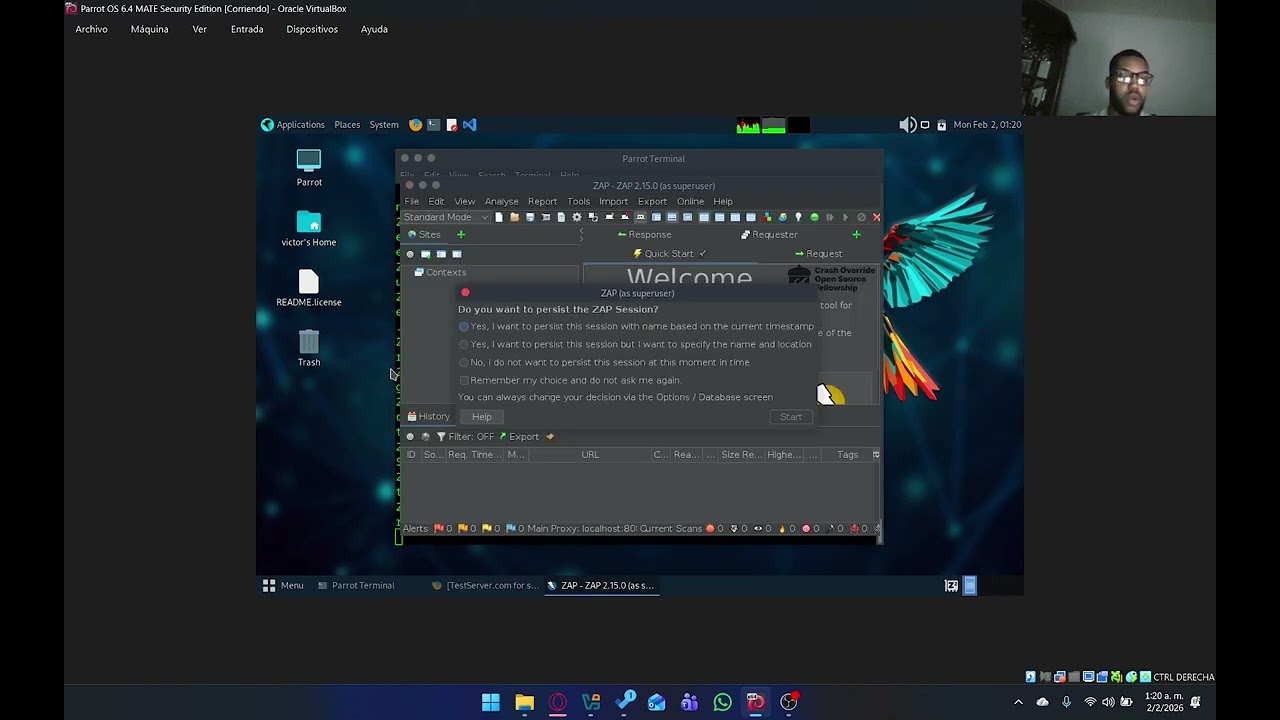Click the New Session toolbar icon in ZAP
The image size is (1280, 720).
tap(499, 217)
